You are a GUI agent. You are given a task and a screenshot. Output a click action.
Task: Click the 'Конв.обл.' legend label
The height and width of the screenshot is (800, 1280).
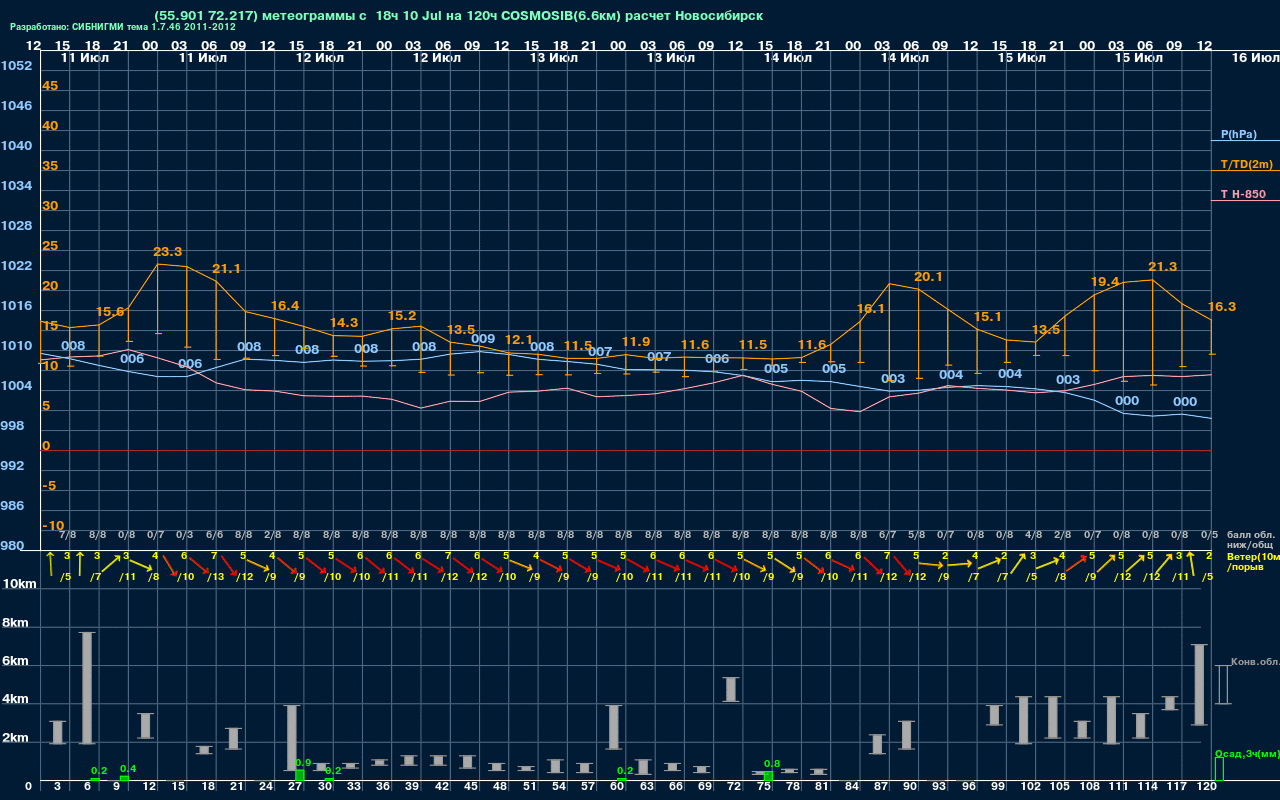[1254, 662]
